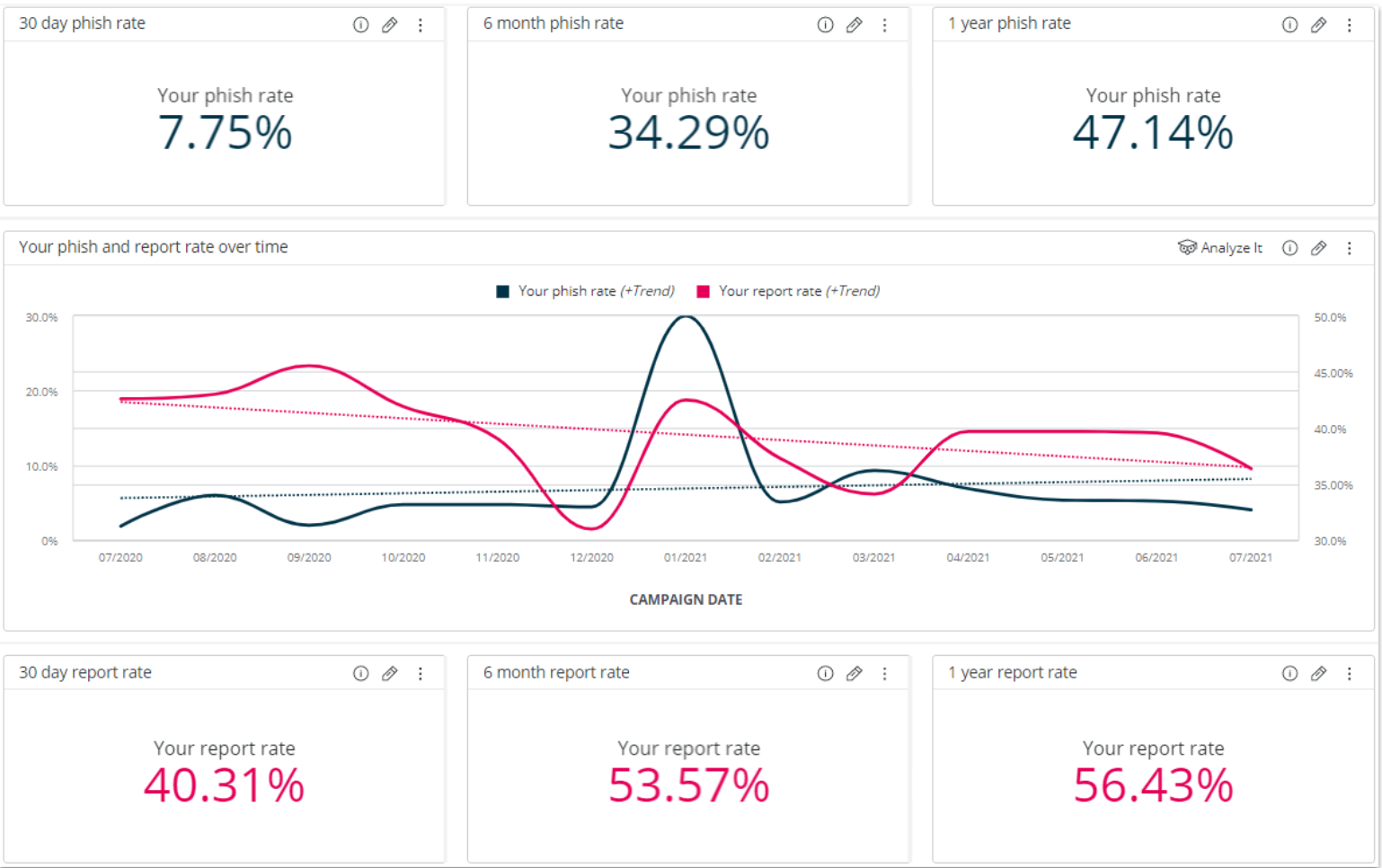Edit the 1 year phish rate widget
This screenshot has width=1382, height=868.
click(x=1319, y=25)
